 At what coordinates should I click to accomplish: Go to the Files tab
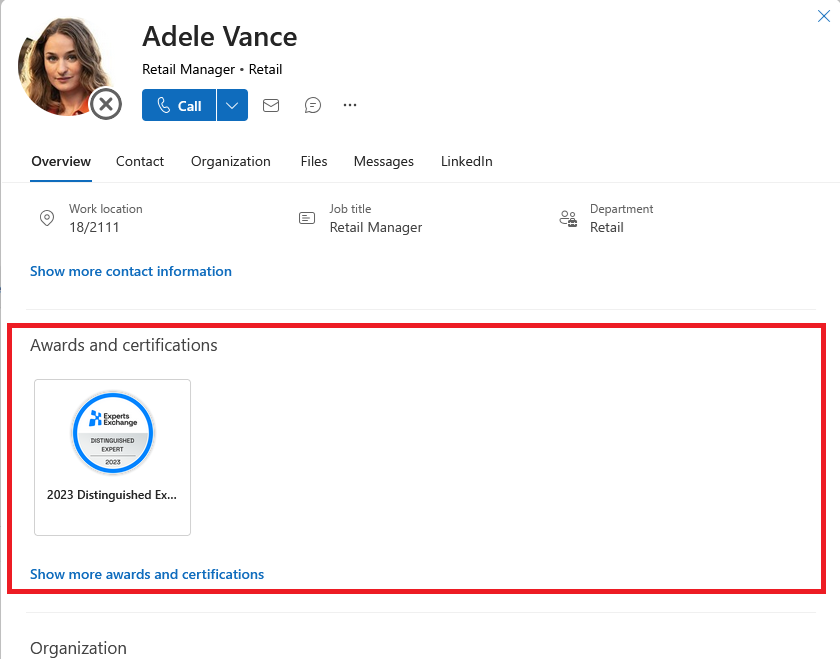coord(314,161)
